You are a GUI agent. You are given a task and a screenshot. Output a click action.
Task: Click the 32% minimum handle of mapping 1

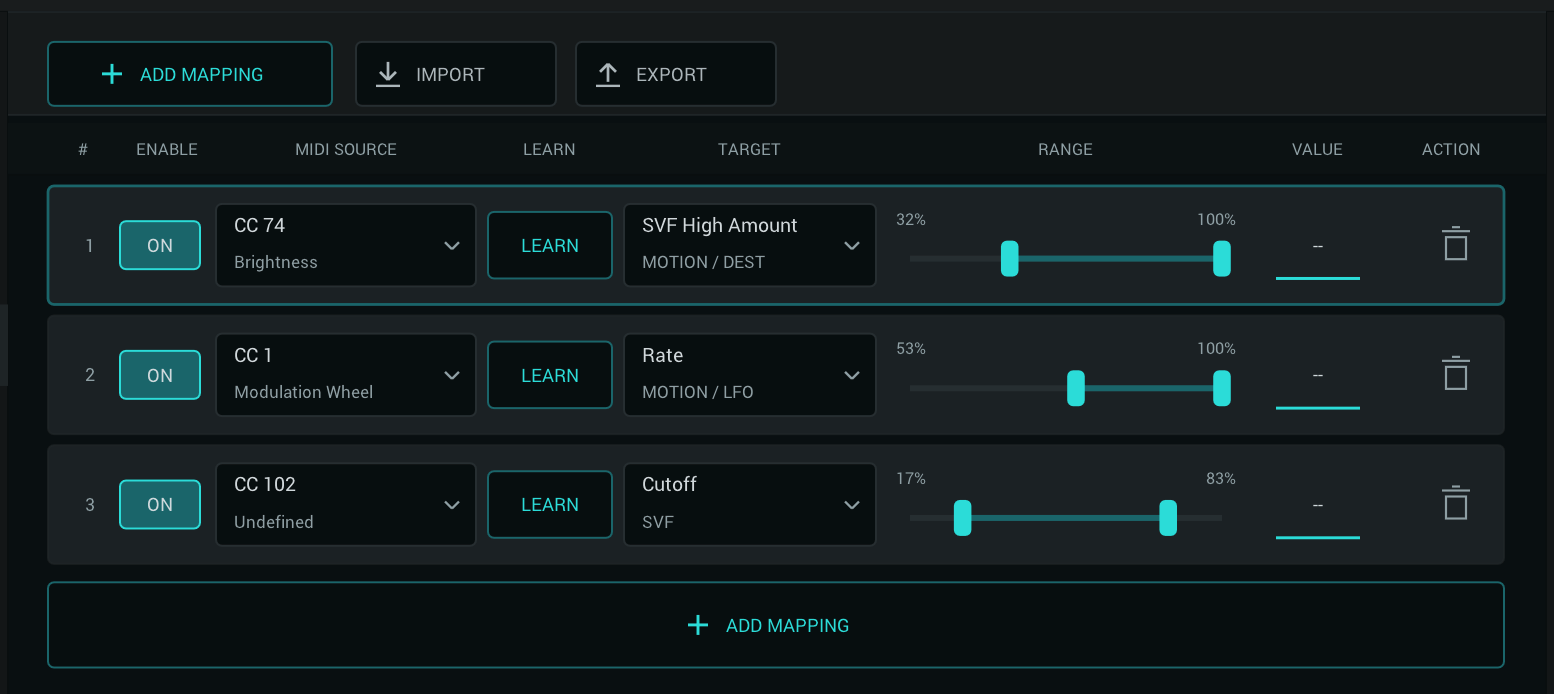point(1010,258)
